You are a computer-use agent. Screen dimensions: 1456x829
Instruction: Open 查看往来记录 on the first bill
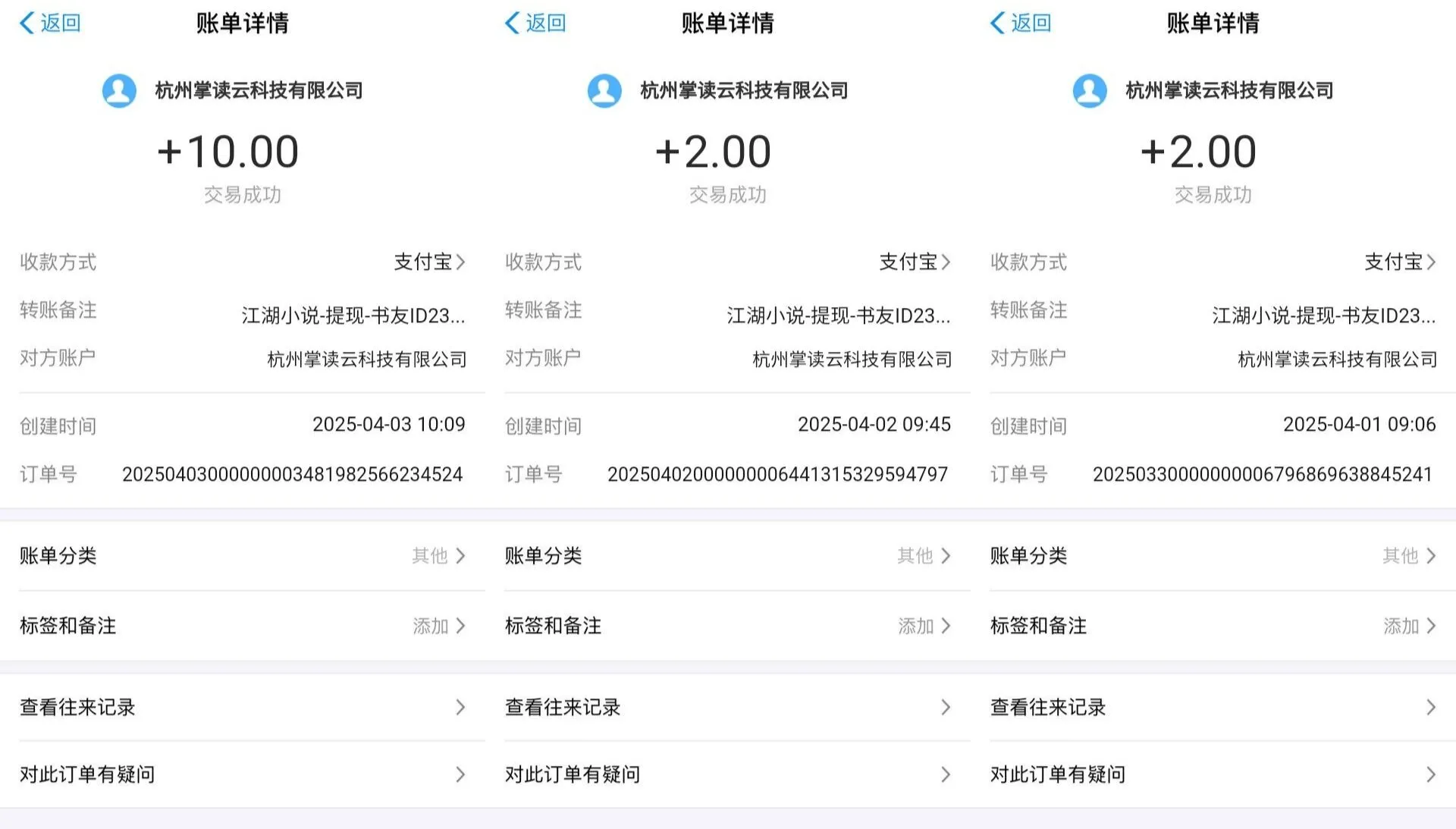243,706
